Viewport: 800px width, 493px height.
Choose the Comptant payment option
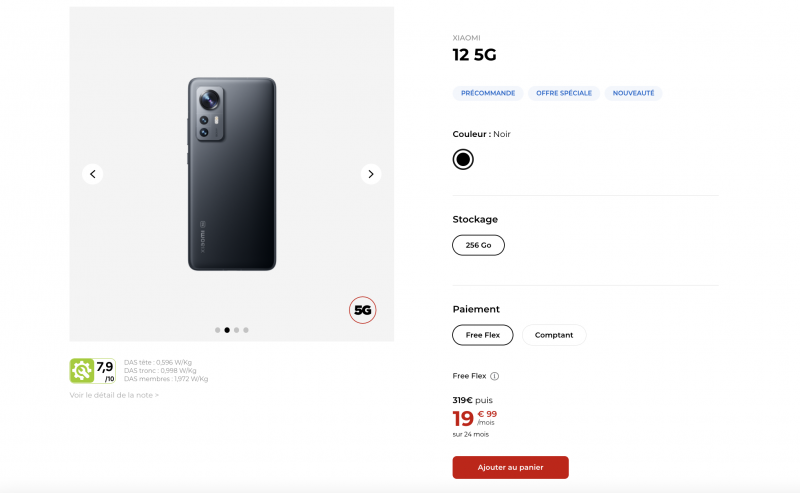point(554,335)
